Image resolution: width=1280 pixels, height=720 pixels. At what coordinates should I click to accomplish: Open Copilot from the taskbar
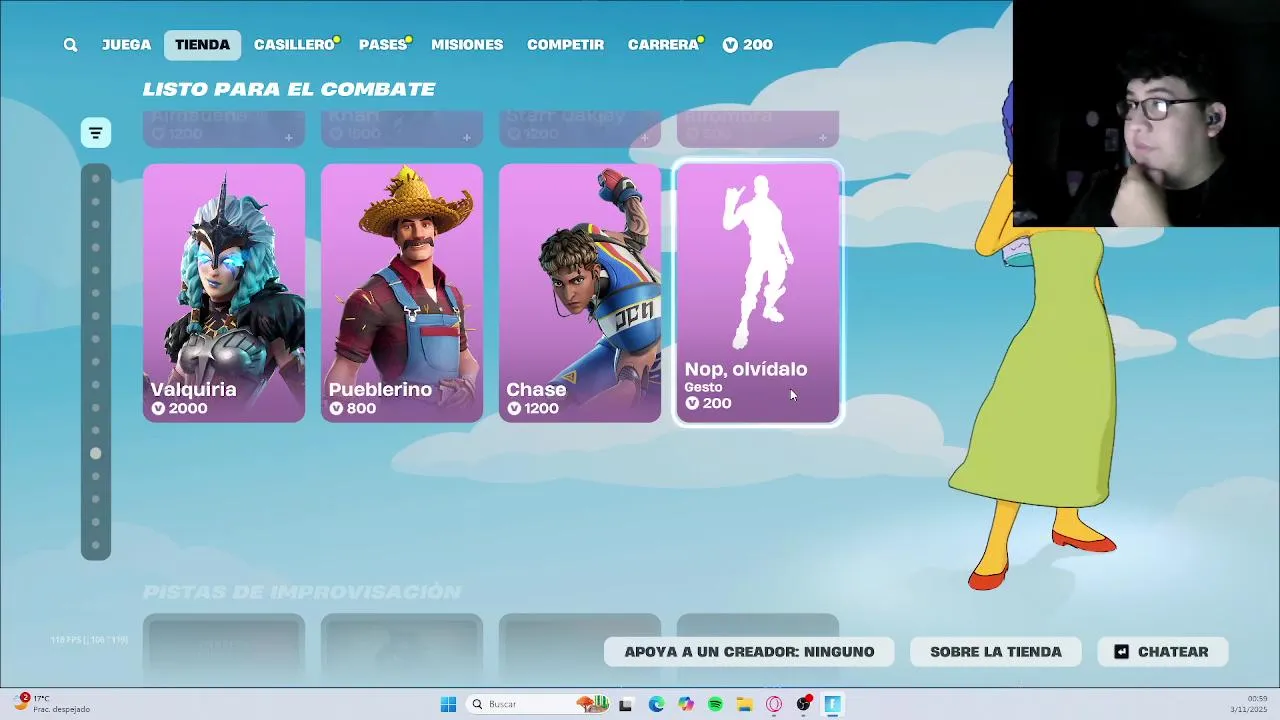tap(685, 704)
